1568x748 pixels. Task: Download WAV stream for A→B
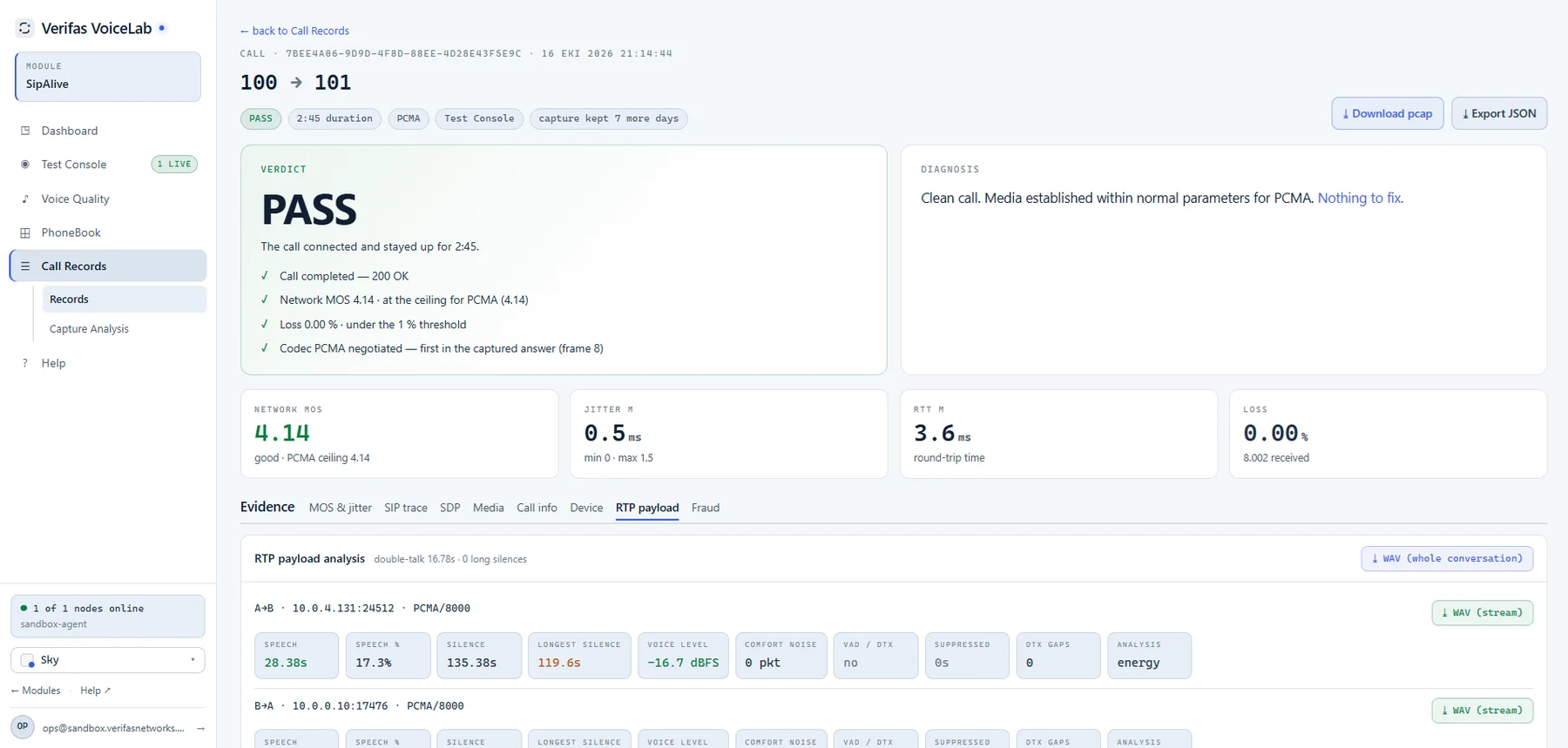[1482, 613]
